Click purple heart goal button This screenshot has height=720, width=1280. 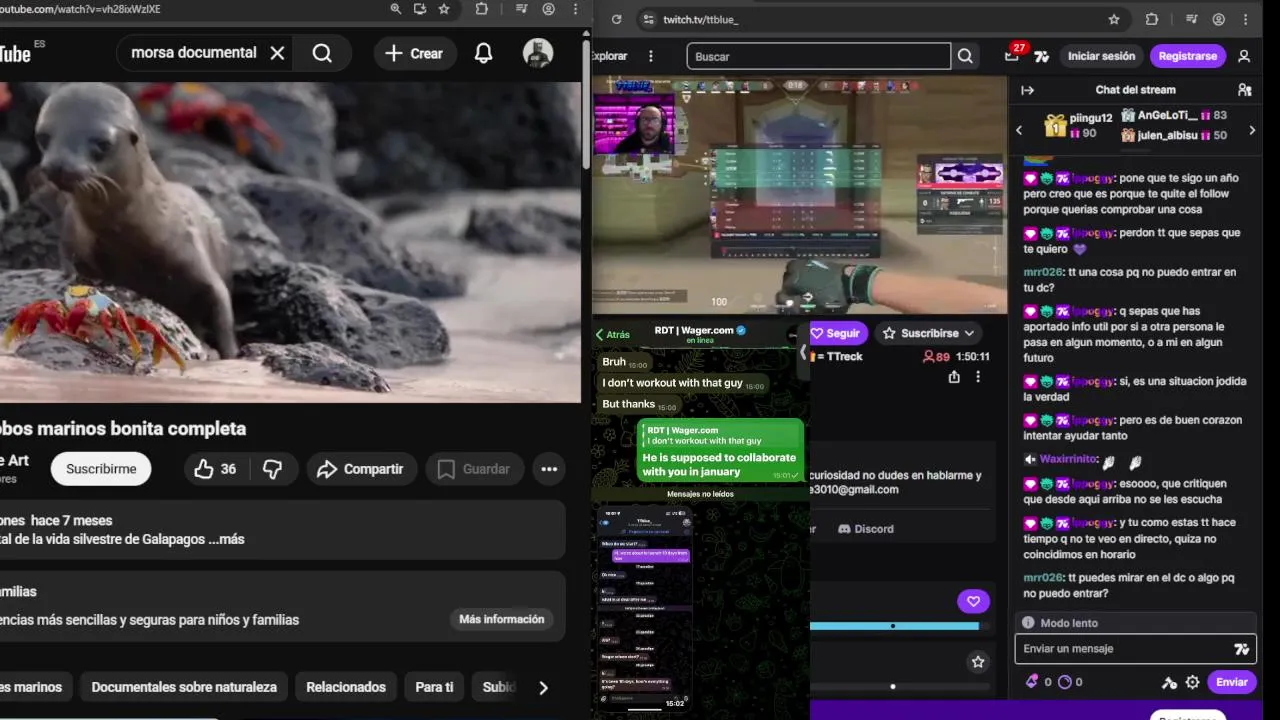[x=973, y=601]
